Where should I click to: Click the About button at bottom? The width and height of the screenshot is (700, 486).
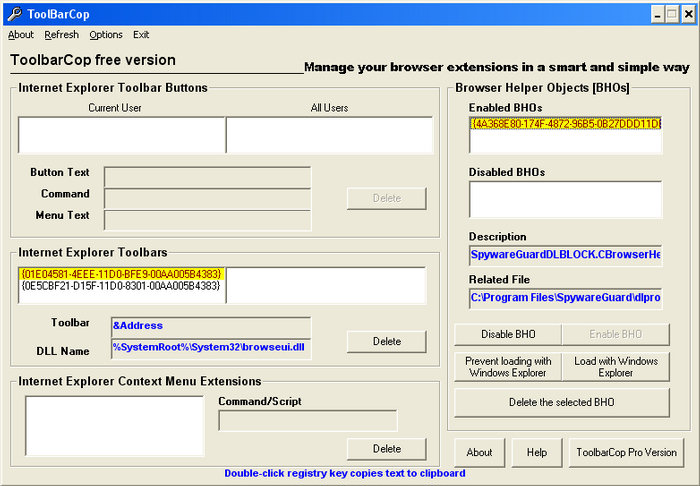pos(479,453)
